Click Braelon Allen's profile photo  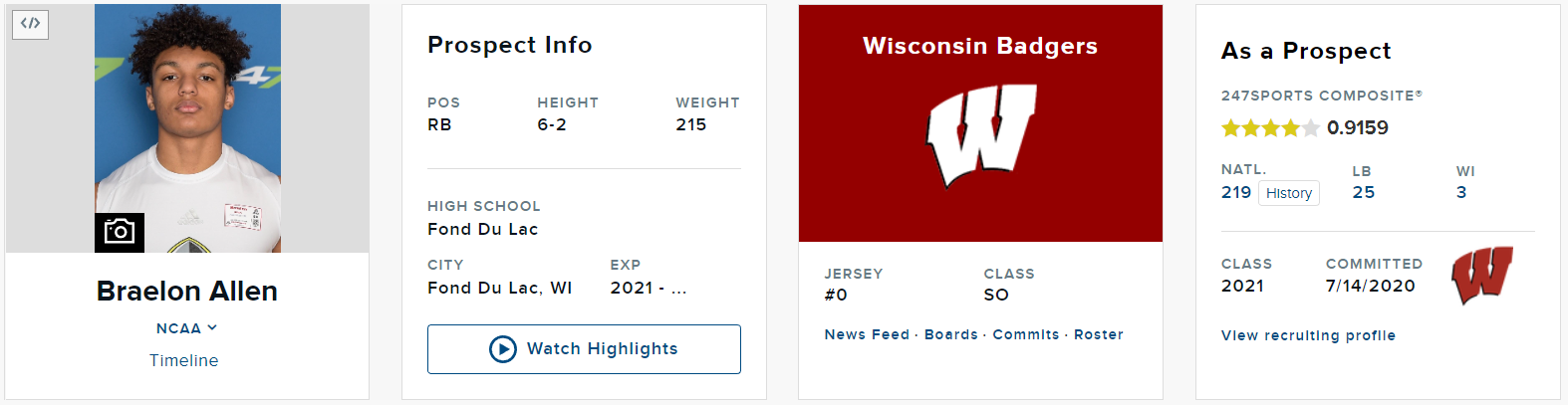187,128
